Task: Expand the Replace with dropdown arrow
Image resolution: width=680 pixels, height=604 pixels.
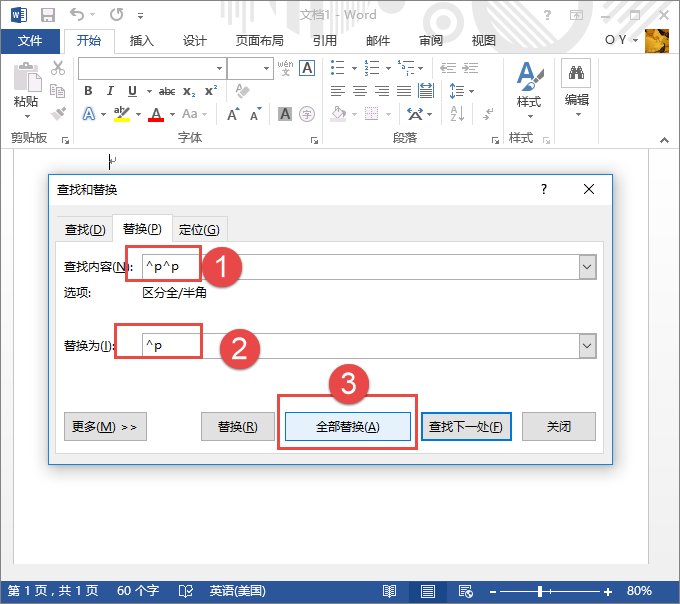Action: tap(587, 346)
